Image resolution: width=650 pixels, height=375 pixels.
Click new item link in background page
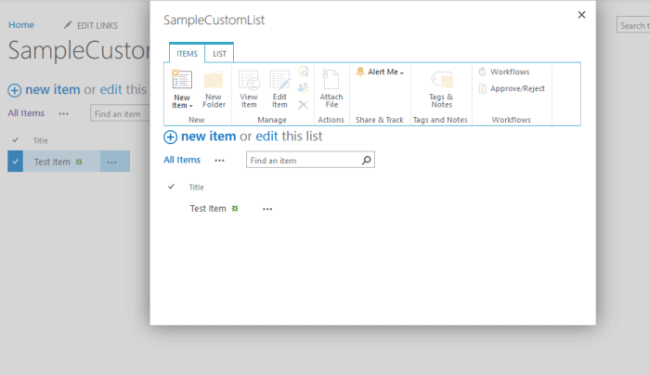tap(53, 90)
